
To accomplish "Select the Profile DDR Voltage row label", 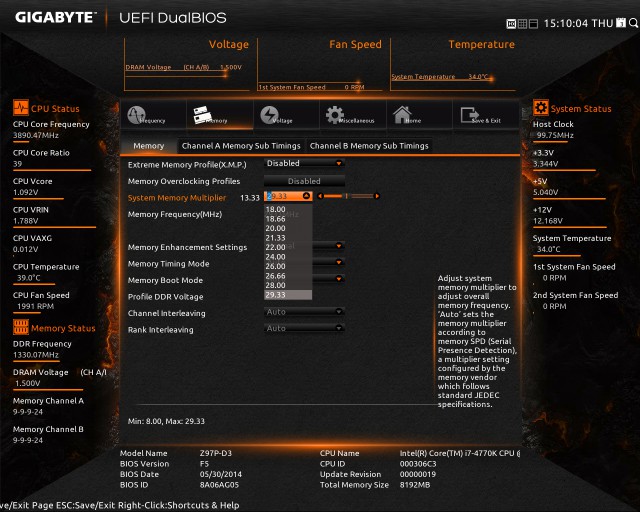I will [165, 297].
